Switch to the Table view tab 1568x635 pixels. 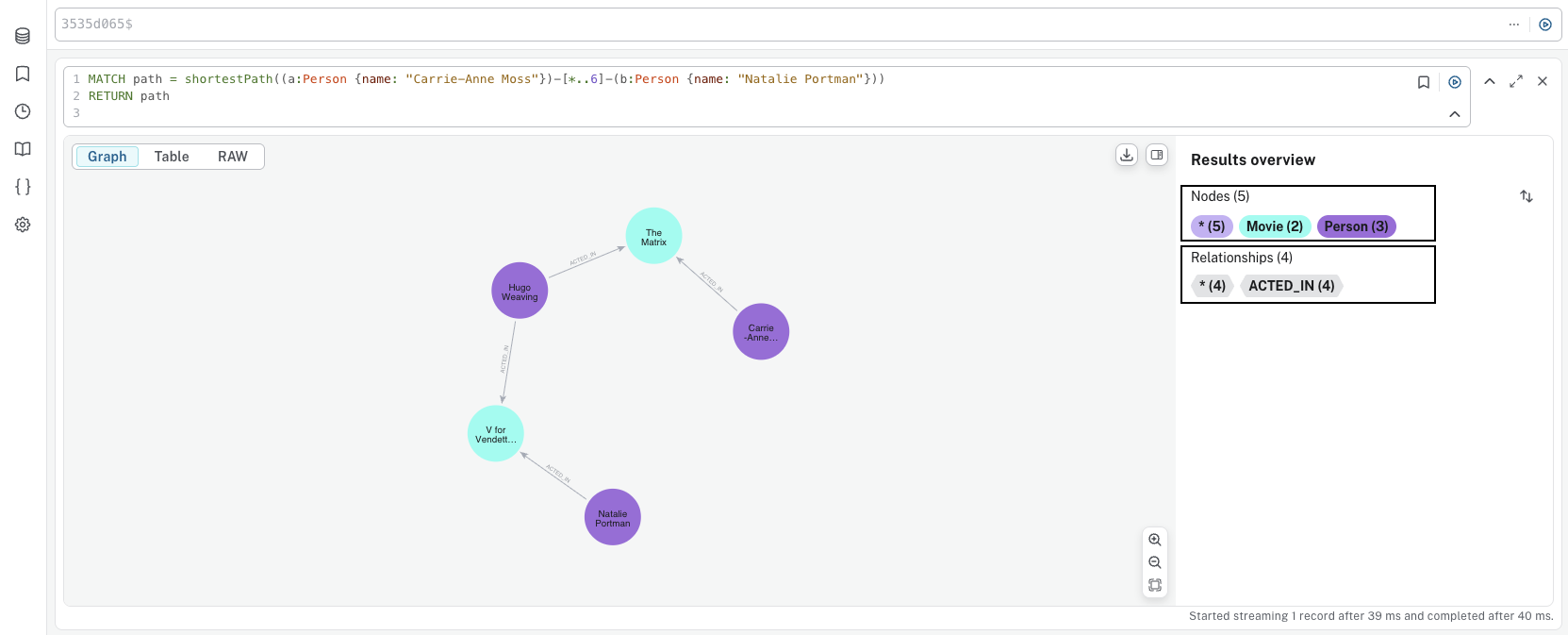(x=172, y=157)
